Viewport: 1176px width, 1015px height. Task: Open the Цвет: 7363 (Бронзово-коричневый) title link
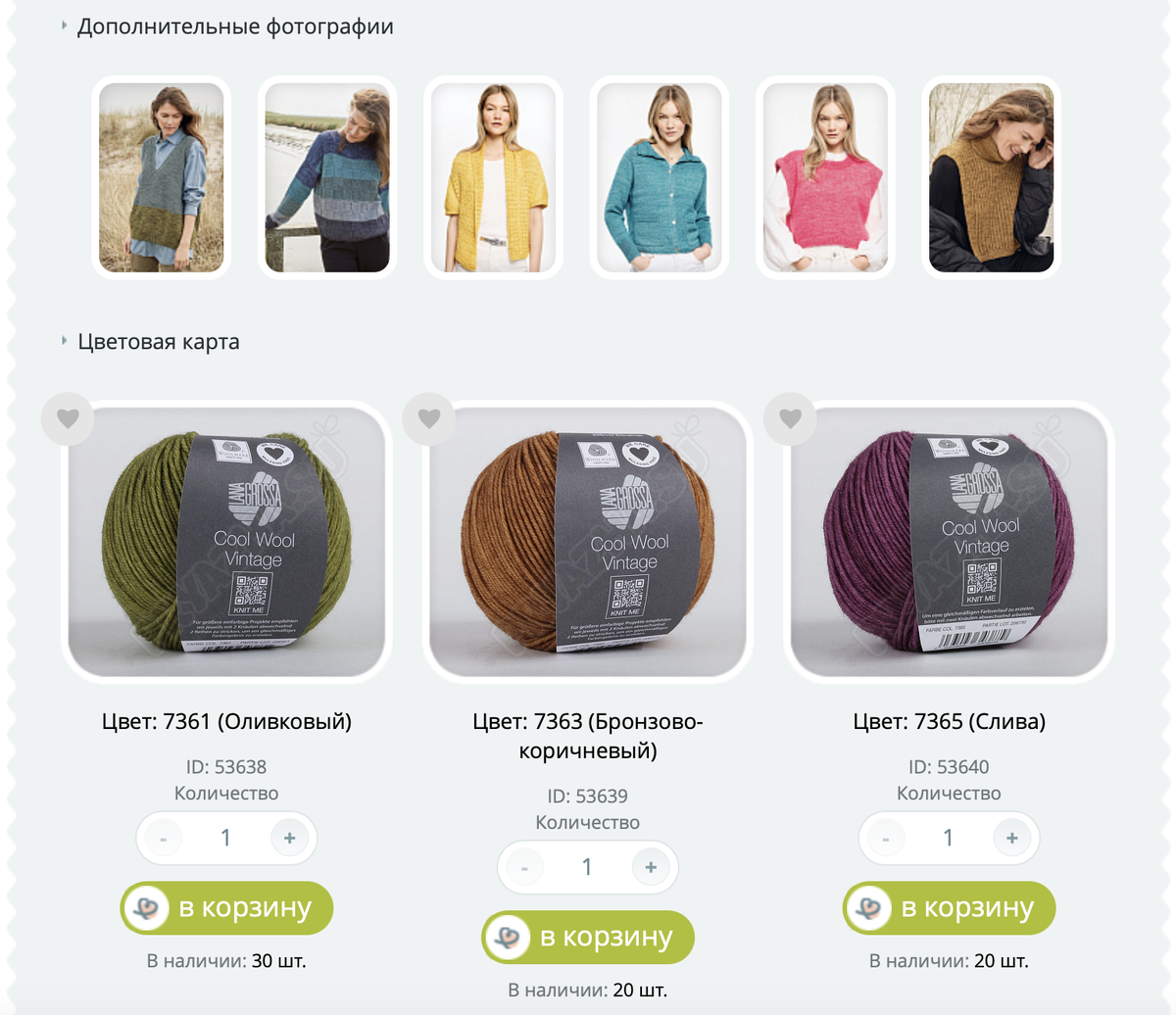588,736
